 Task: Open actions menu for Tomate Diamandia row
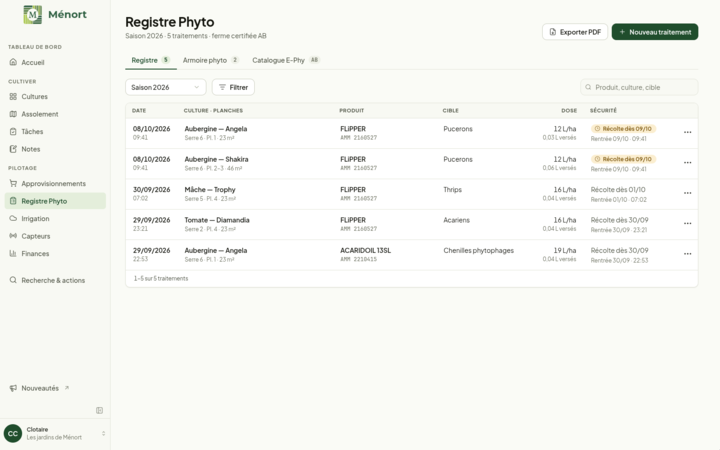pos(687,223)
